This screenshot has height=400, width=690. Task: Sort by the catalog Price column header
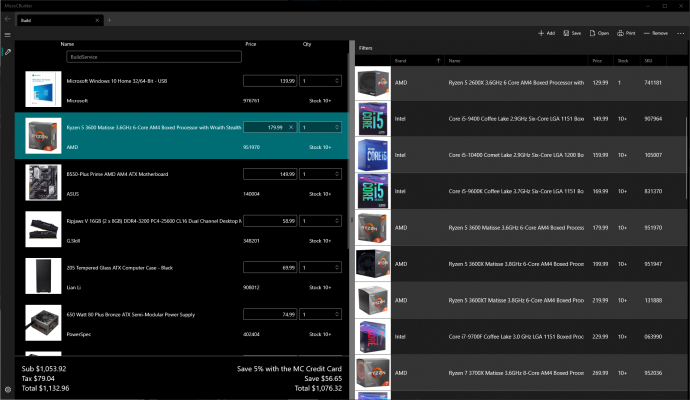[601, 61]
